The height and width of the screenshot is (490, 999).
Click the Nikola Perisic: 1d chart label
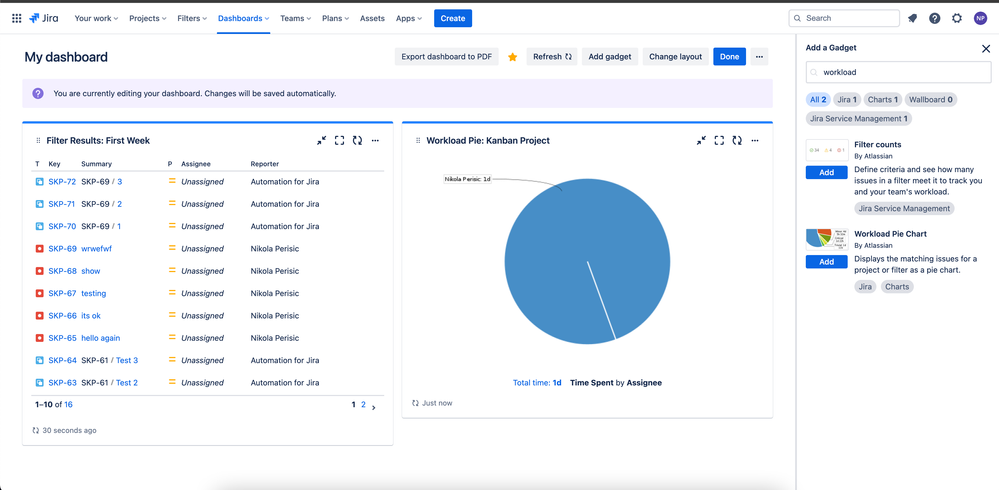pos(468,179)
